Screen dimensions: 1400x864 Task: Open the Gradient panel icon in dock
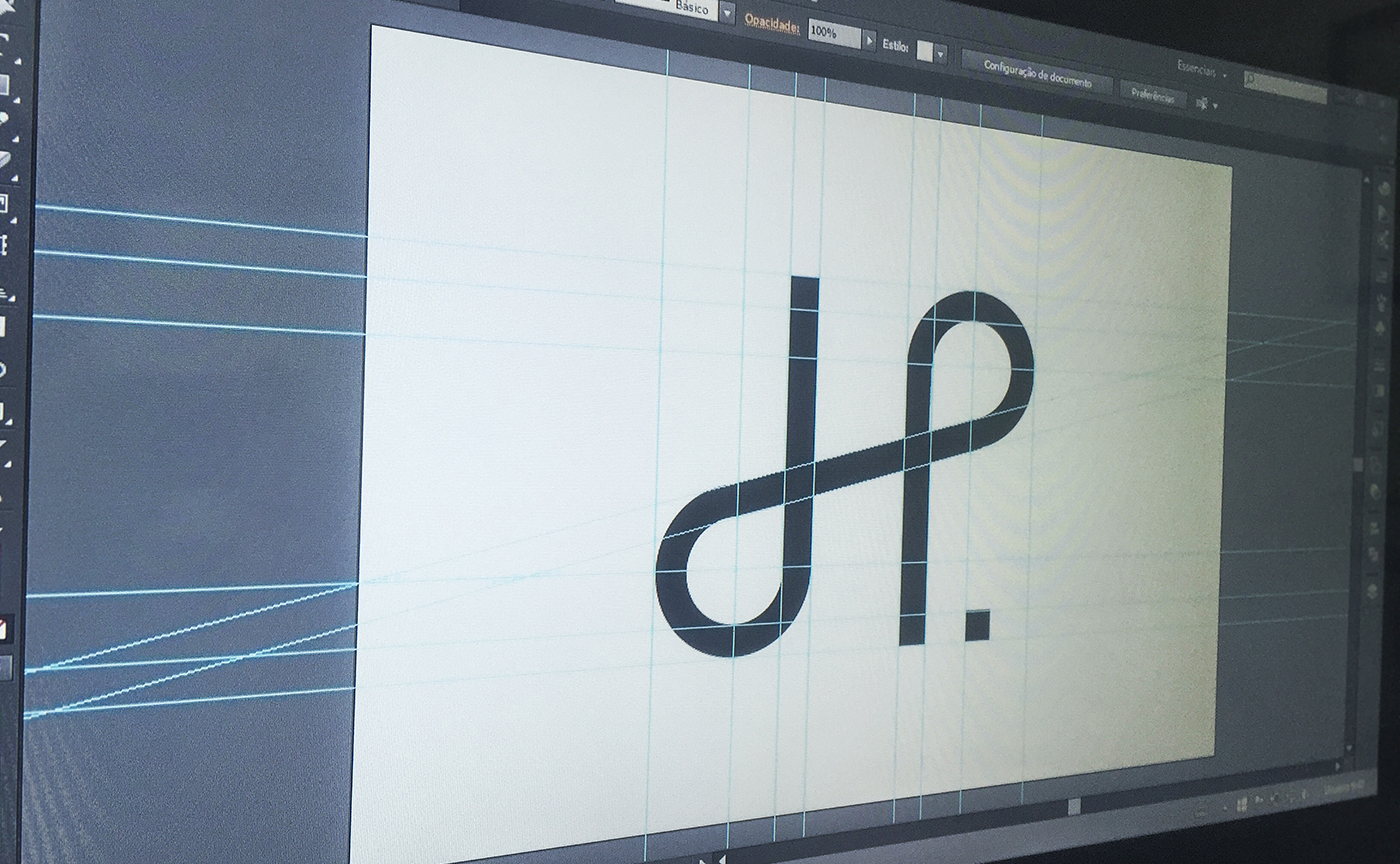(x=1377, y=392)
